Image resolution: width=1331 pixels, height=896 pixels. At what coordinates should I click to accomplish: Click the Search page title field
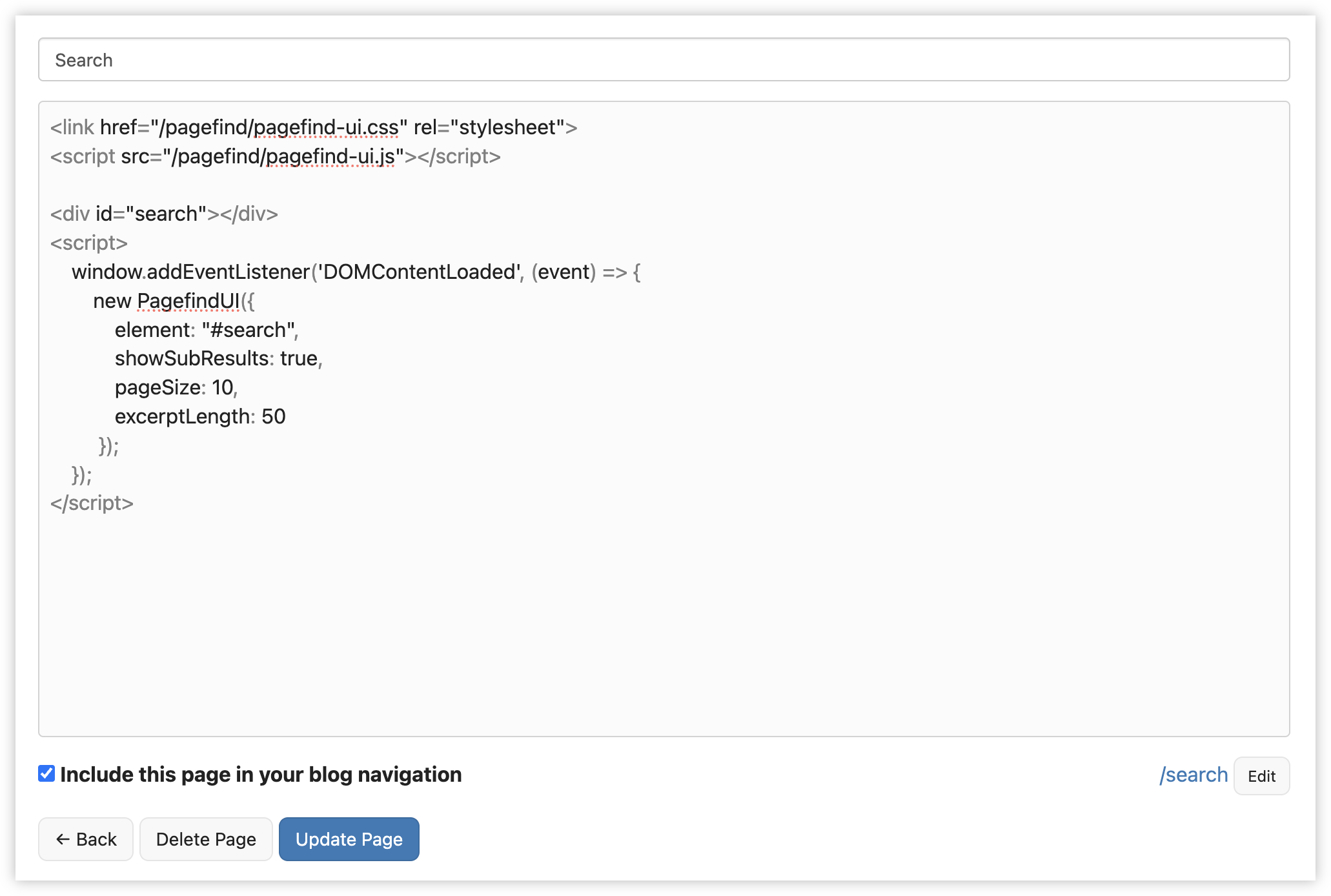[665, 59]
